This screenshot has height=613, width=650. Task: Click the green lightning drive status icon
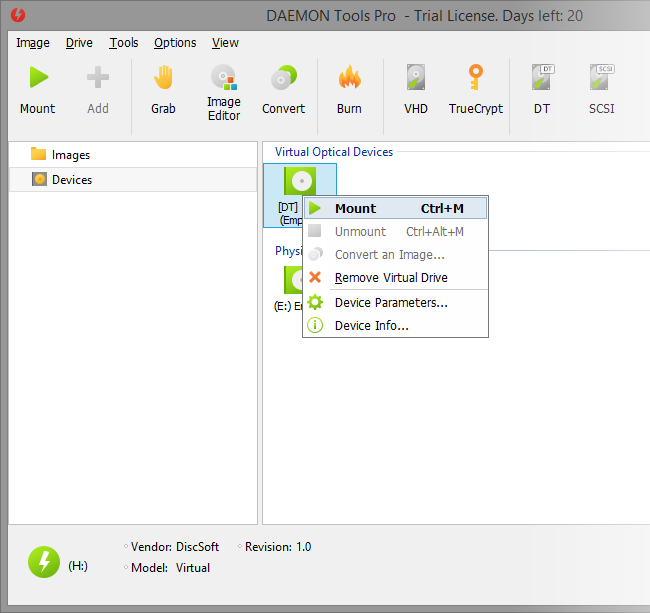44,562
